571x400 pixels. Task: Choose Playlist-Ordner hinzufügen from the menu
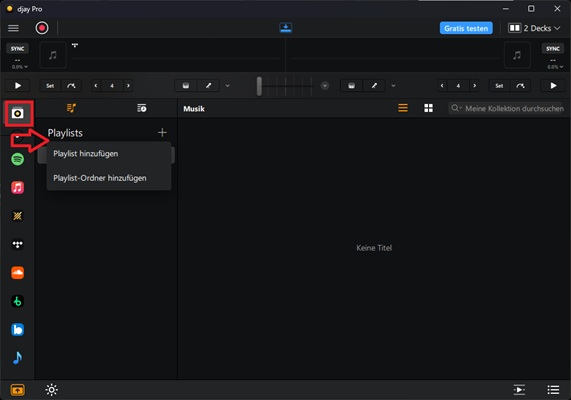click(109, 178)
